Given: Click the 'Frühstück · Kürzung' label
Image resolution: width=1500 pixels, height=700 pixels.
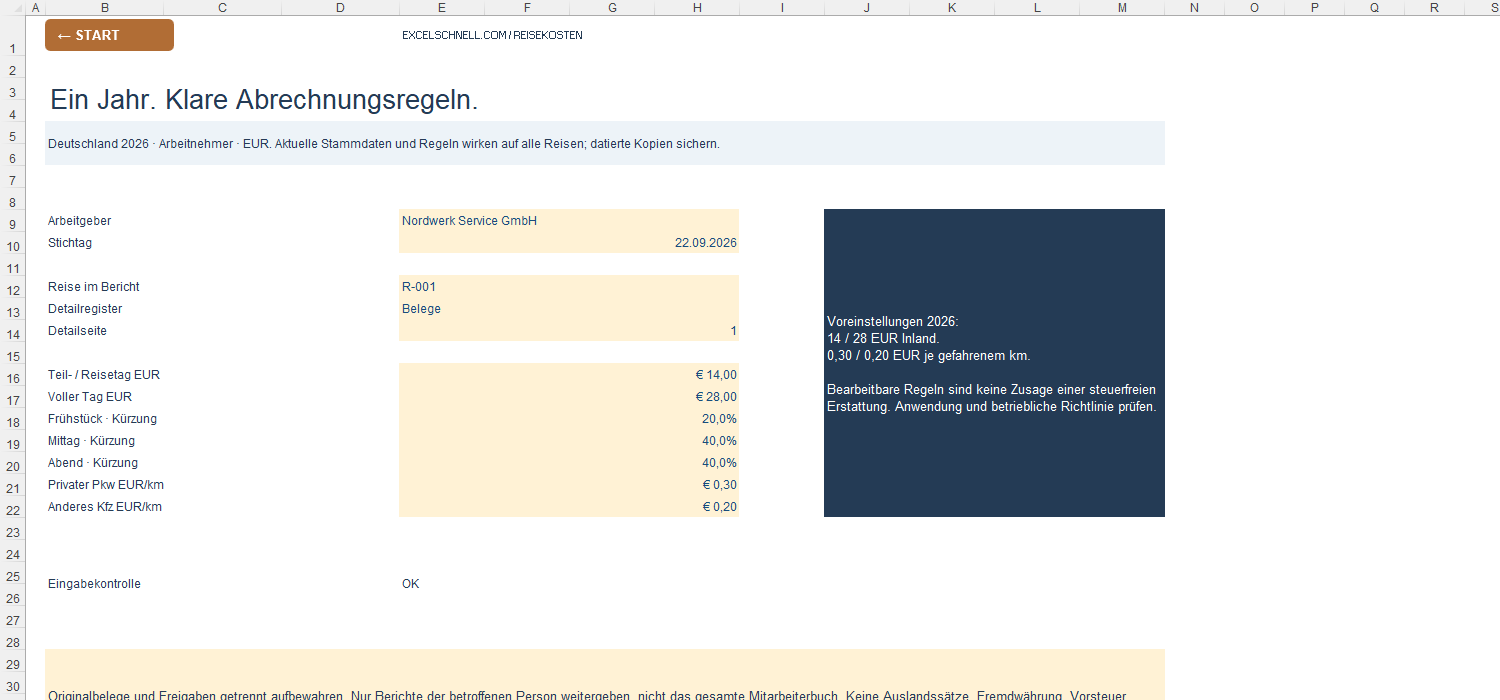Looking at the screenshot, I should coord(102,419).
